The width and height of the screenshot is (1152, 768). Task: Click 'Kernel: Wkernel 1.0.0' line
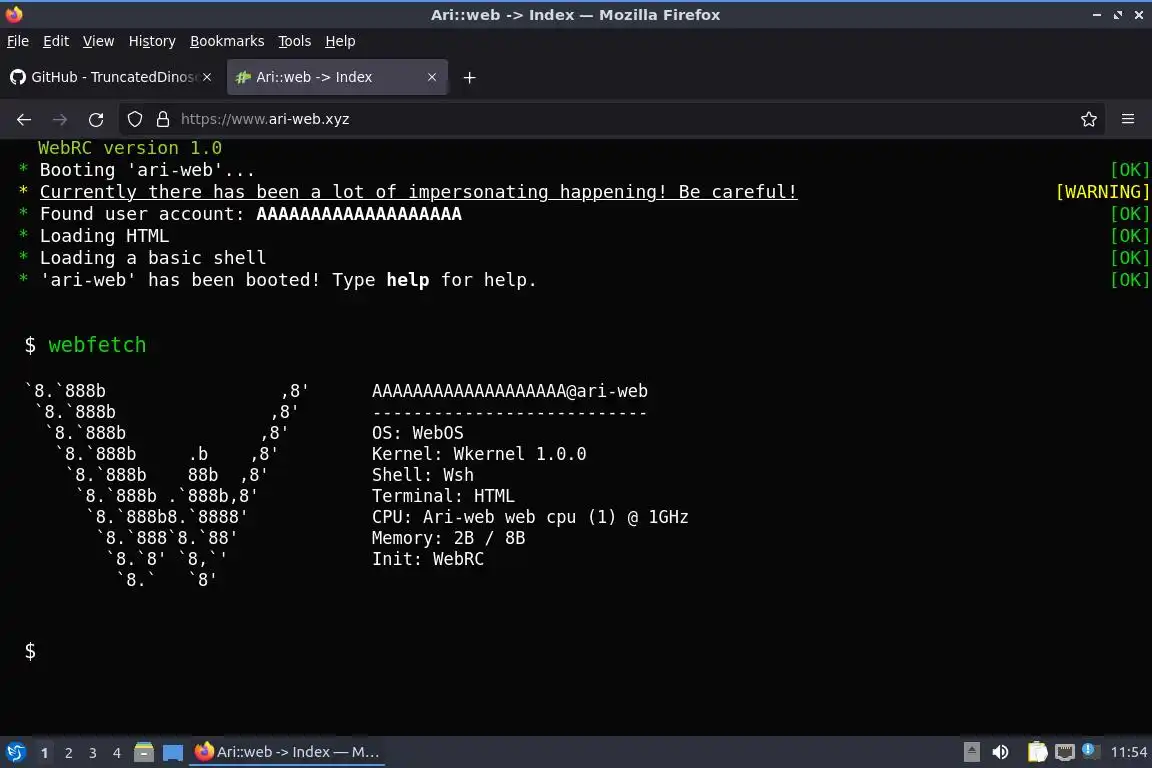479,454
